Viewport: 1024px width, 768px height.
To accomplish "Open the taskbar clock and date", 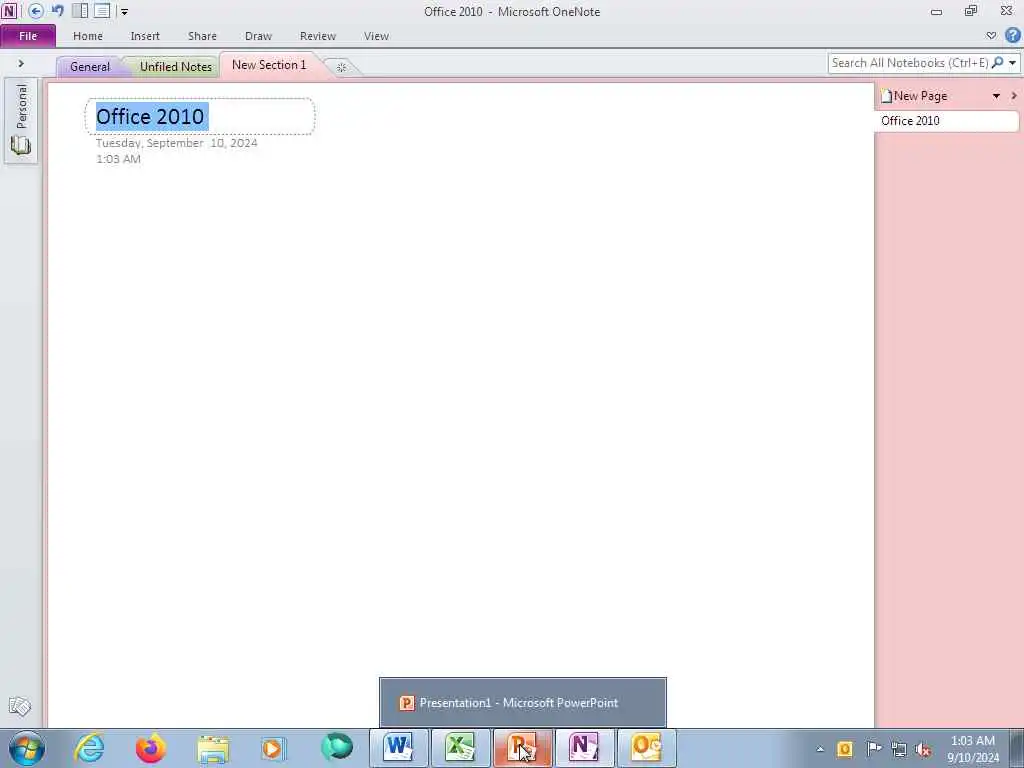I will (x=972, y=749).
